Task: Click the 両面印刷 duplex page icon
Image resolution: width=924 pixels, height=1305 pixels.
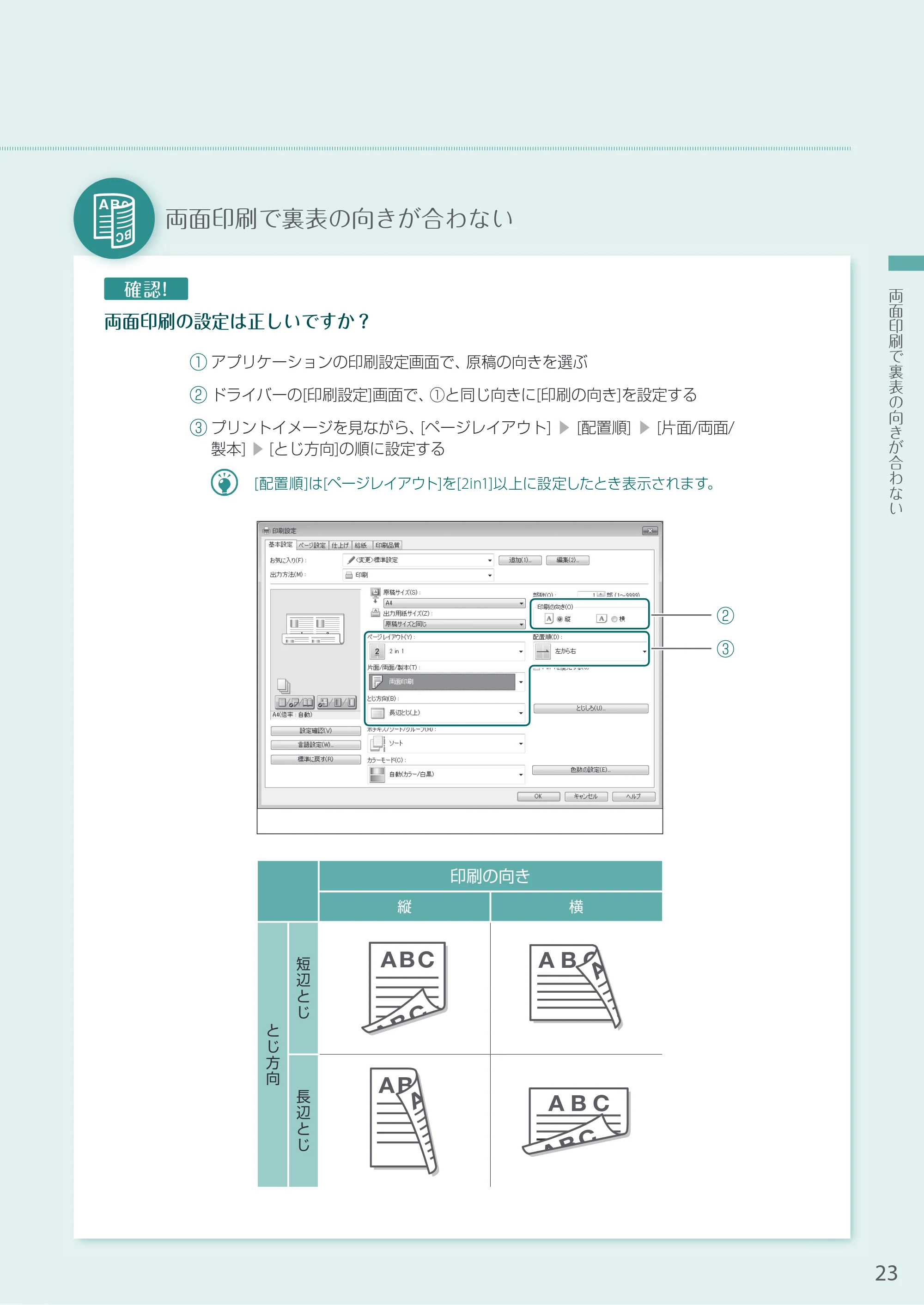Action: 377,681
